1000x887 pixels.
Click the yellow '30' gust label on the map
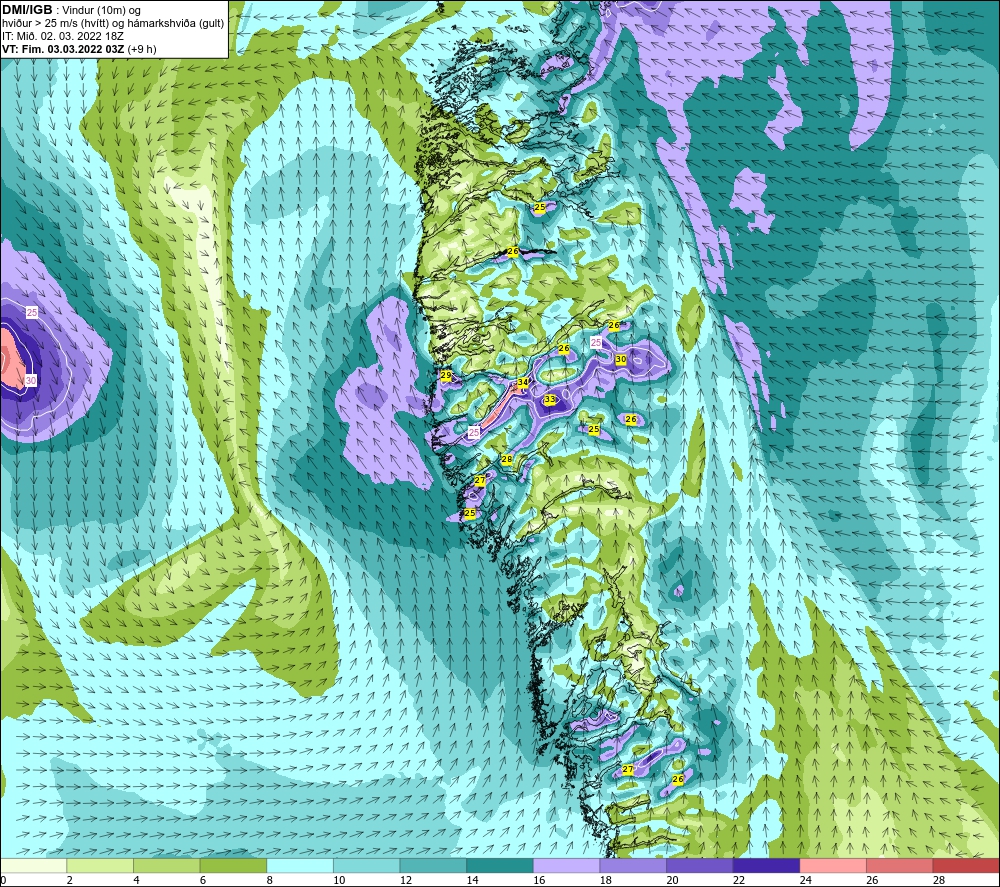click(x=621, y=360)
